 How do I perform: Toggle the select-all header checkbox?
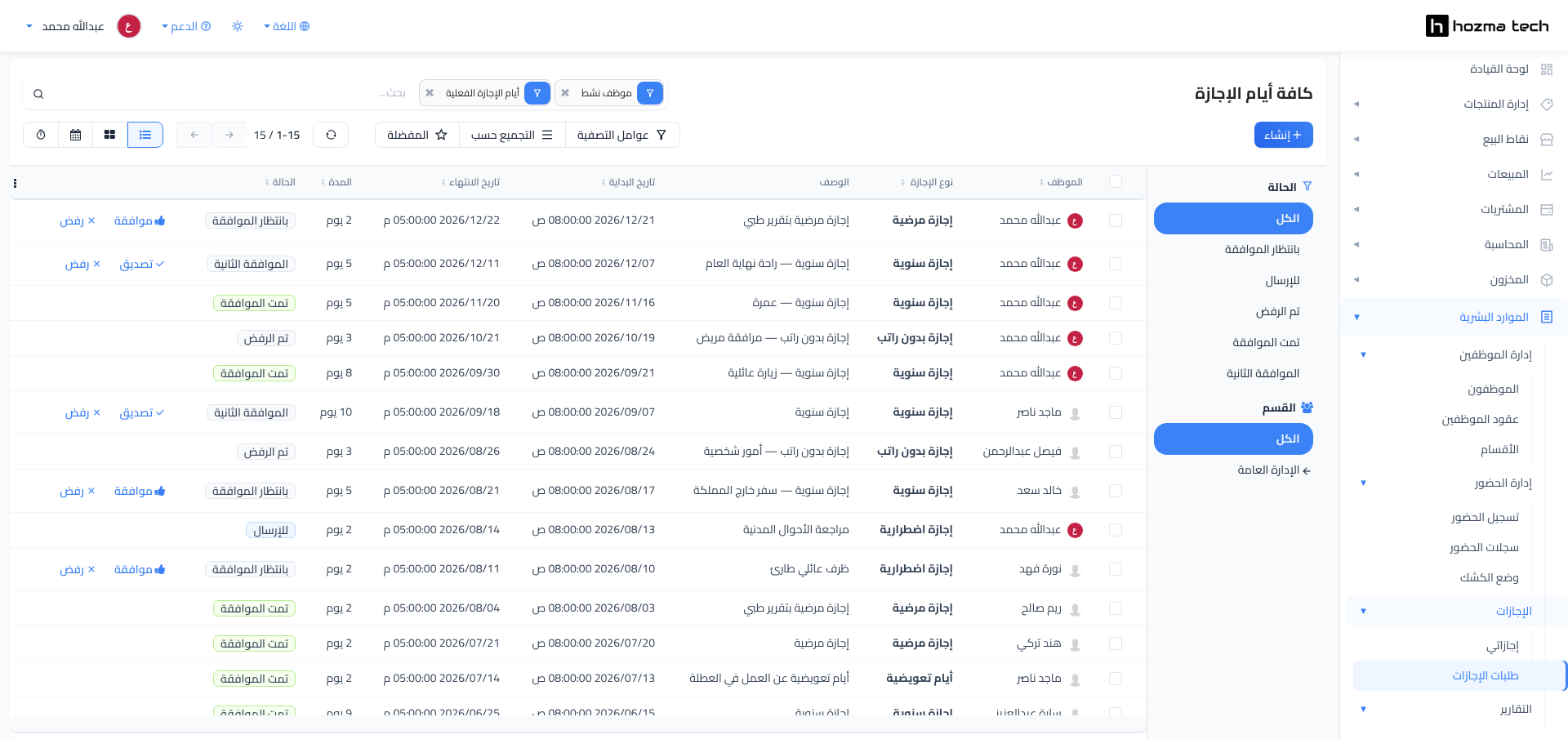tap(1116, 181)
